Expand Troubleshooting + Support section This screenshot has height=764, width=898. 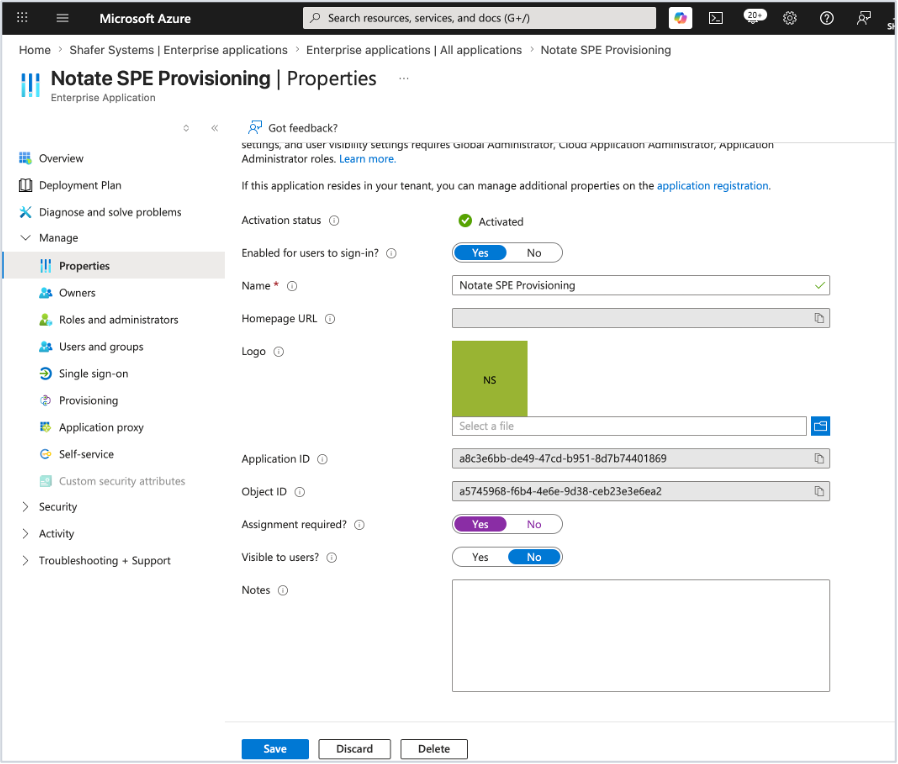point(25,561)
